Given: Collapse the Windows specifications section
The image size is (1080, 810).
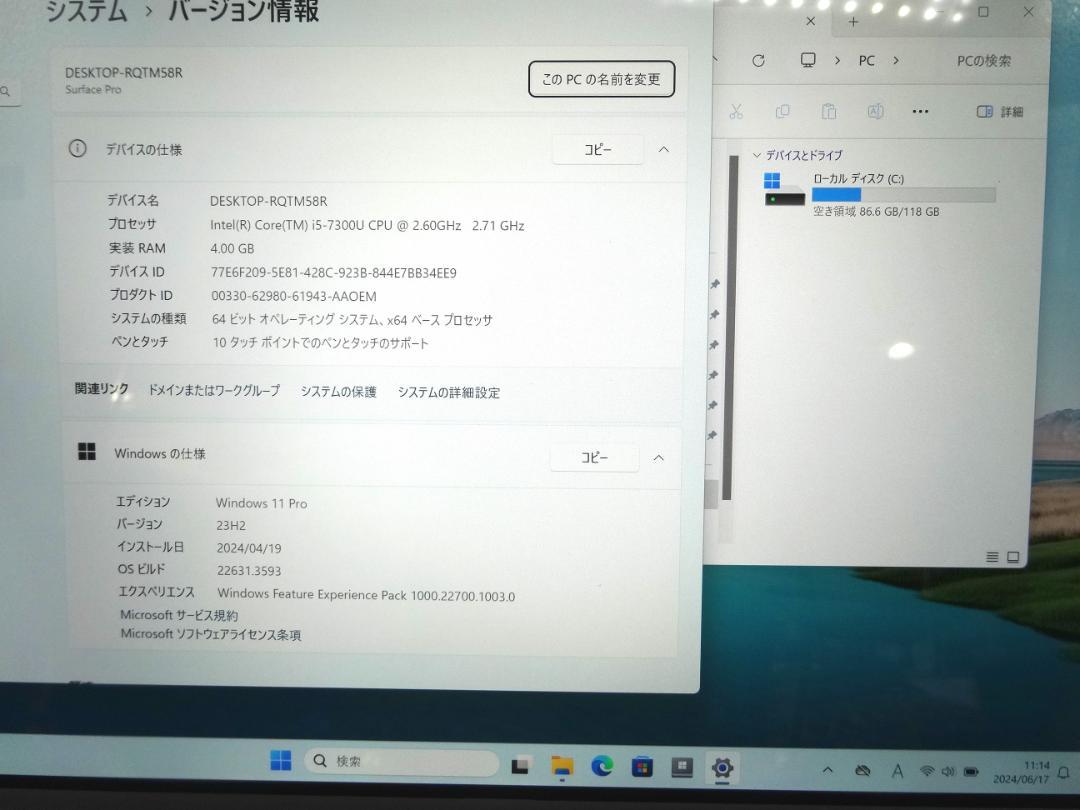Looking at the screenshot, I should pyautogui.click(x=658, y=457).
